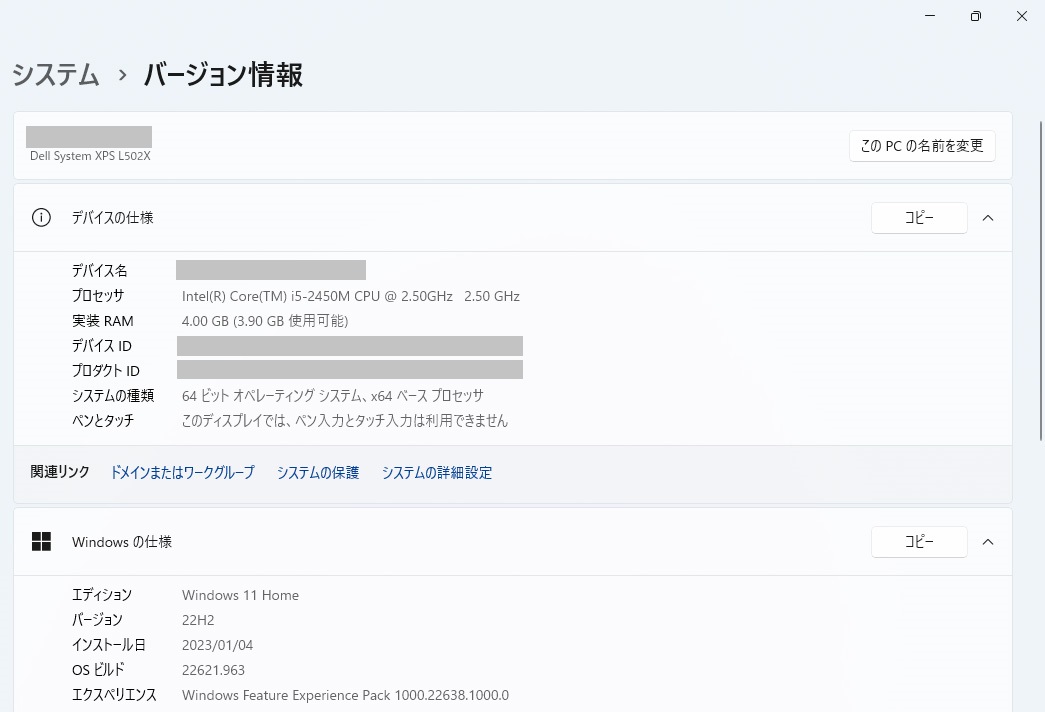Click the デバイス名 label

tap(99, 271)
